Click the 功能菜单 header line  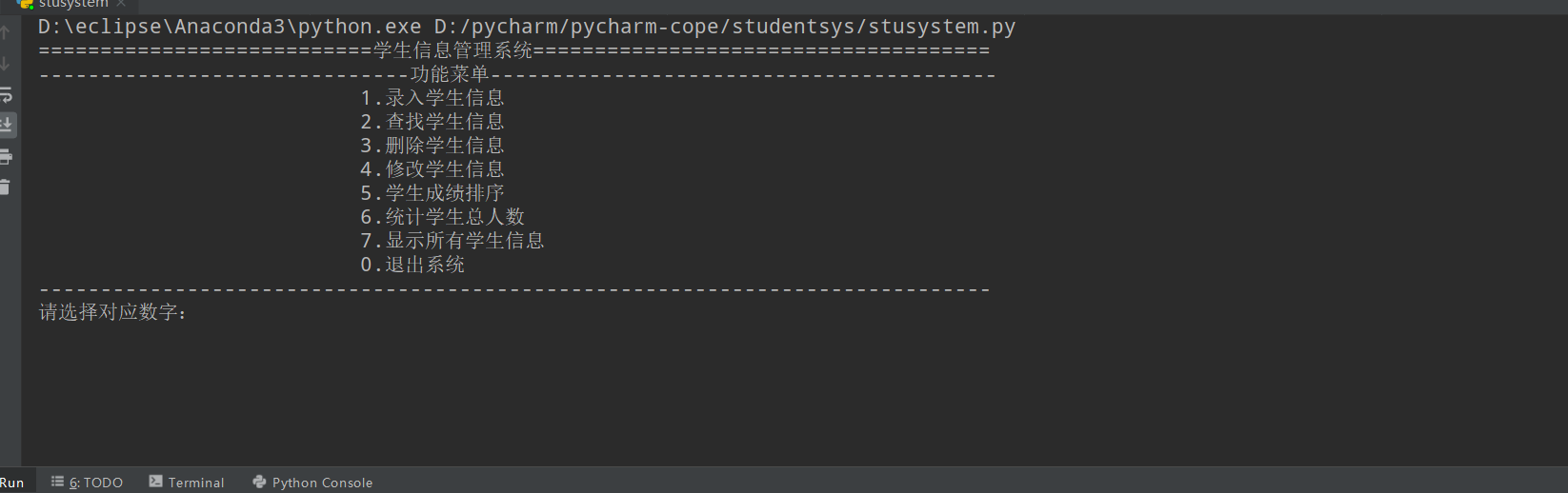click(449, 74)
